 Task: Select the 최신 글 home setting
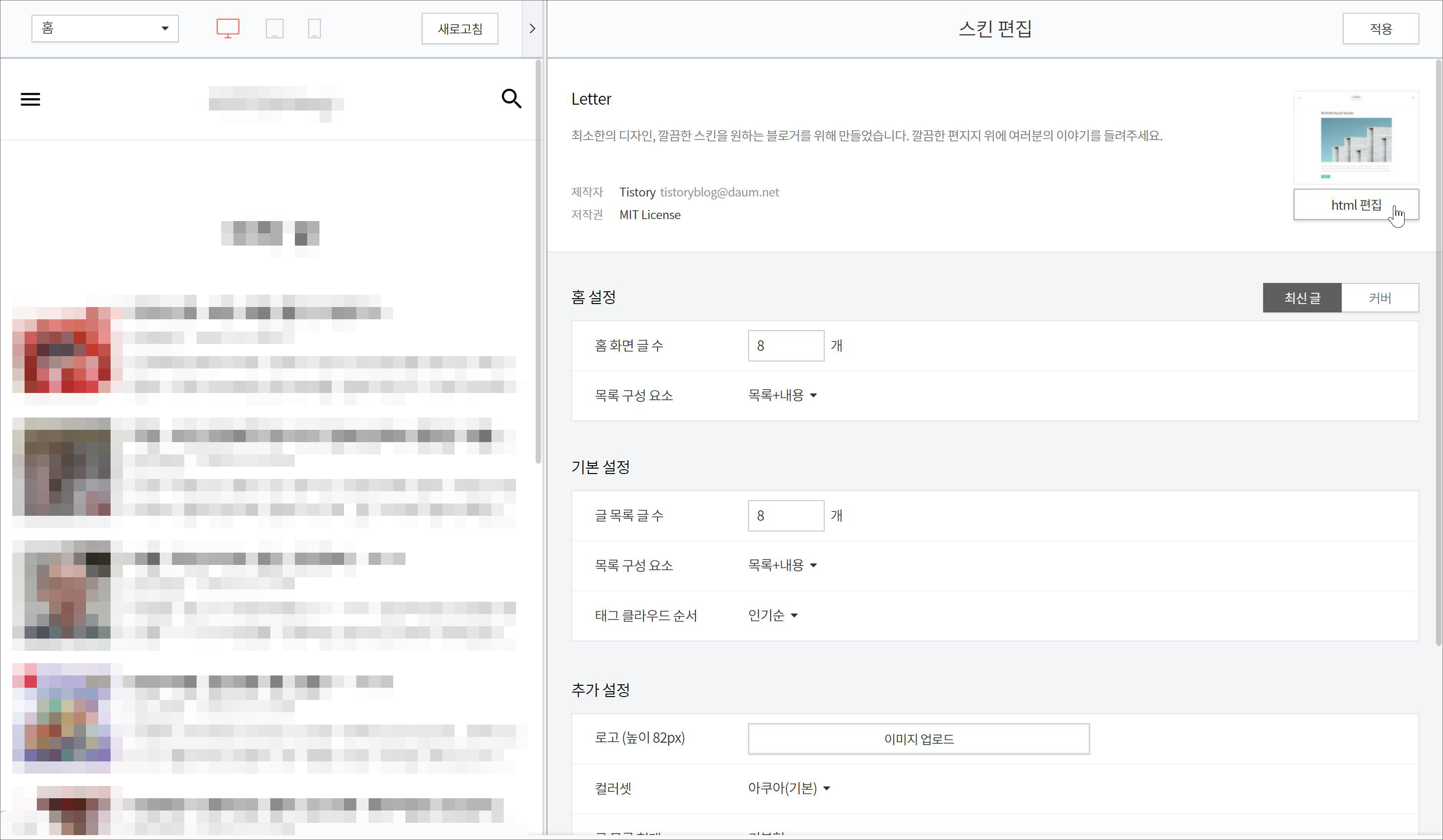1301,298
